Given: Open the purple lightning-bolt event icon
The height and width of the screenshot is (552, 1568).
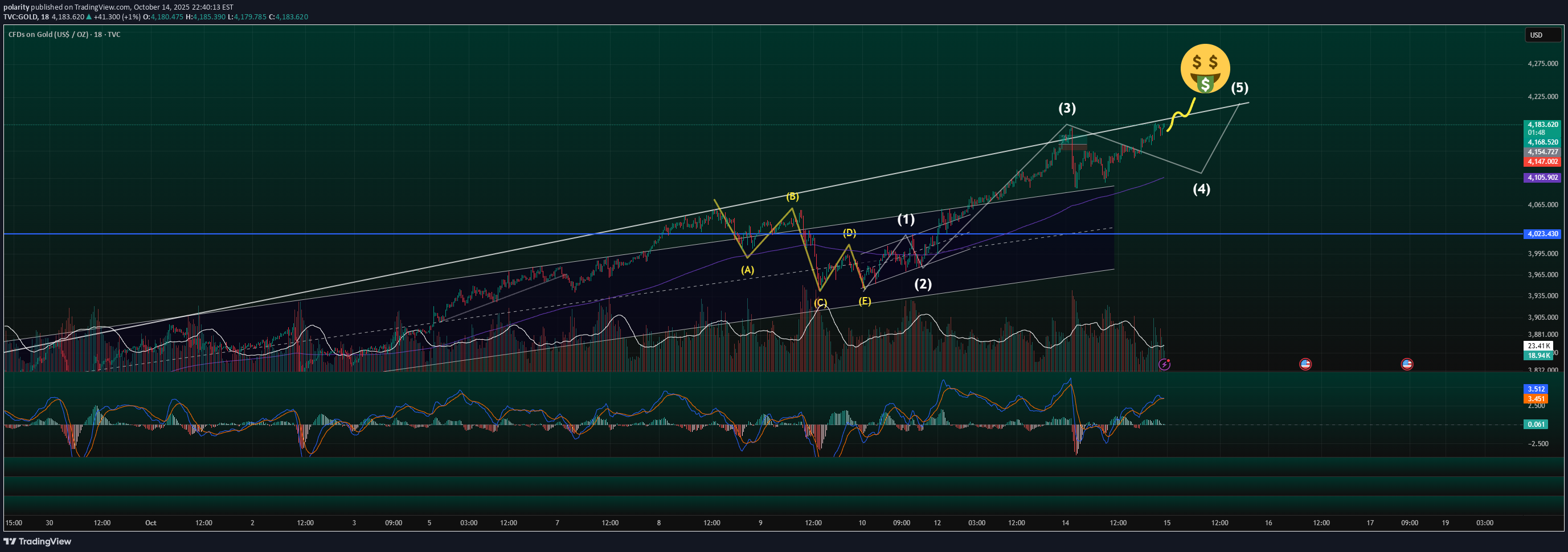Looking at the screenshot, I should pyautogui.click(x=1164, y=364).
